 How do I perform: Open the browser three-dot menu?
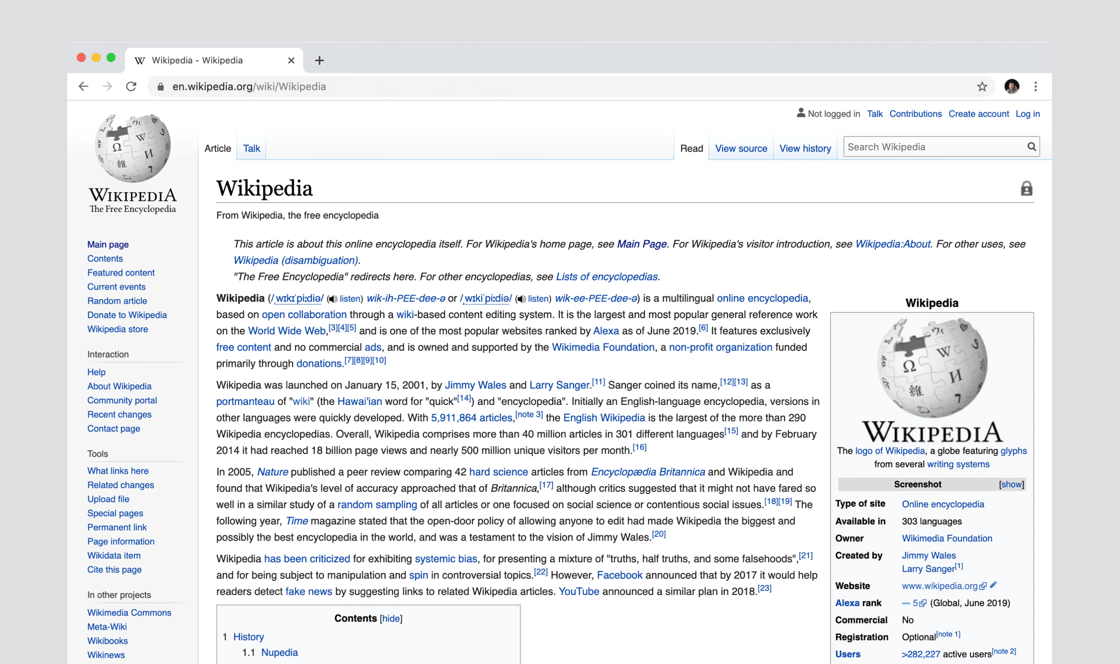tap(1036, 86)
